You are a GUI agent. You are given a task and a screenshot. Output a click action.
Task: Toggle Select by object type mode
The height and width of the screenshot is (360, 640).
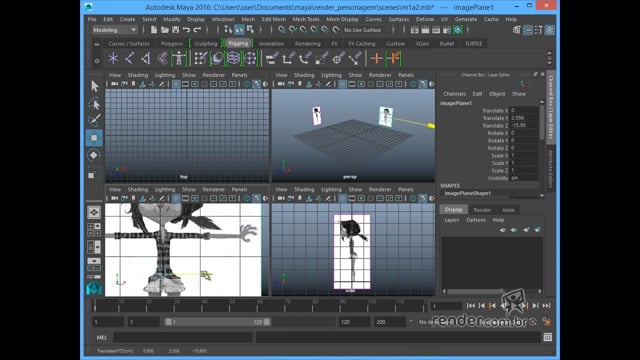tap(239, 30)
